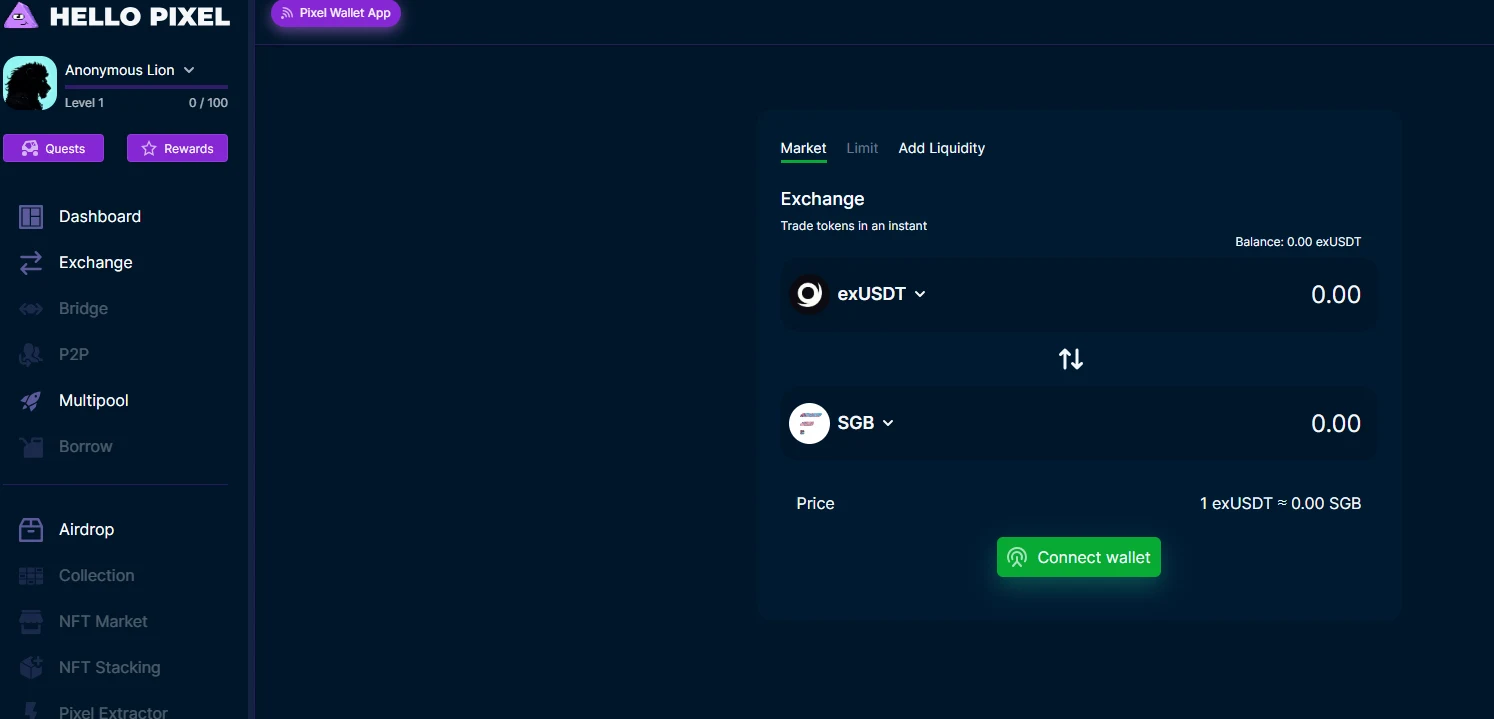Click the NFT Market store icon

[31, 621]
